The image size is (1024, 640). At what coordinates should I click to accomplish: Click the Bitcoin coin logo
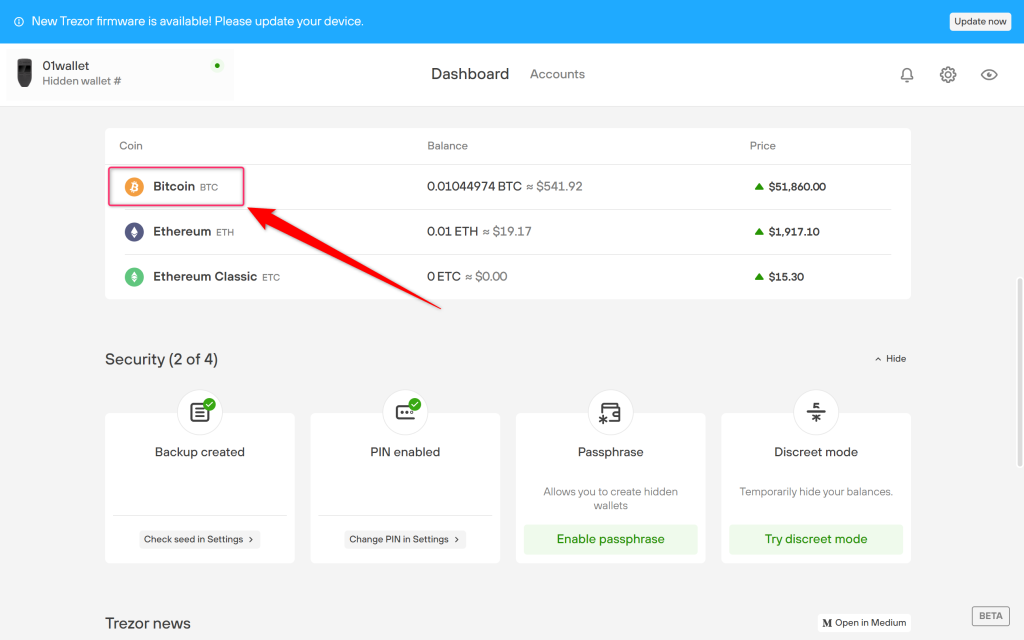pos(134,187)
